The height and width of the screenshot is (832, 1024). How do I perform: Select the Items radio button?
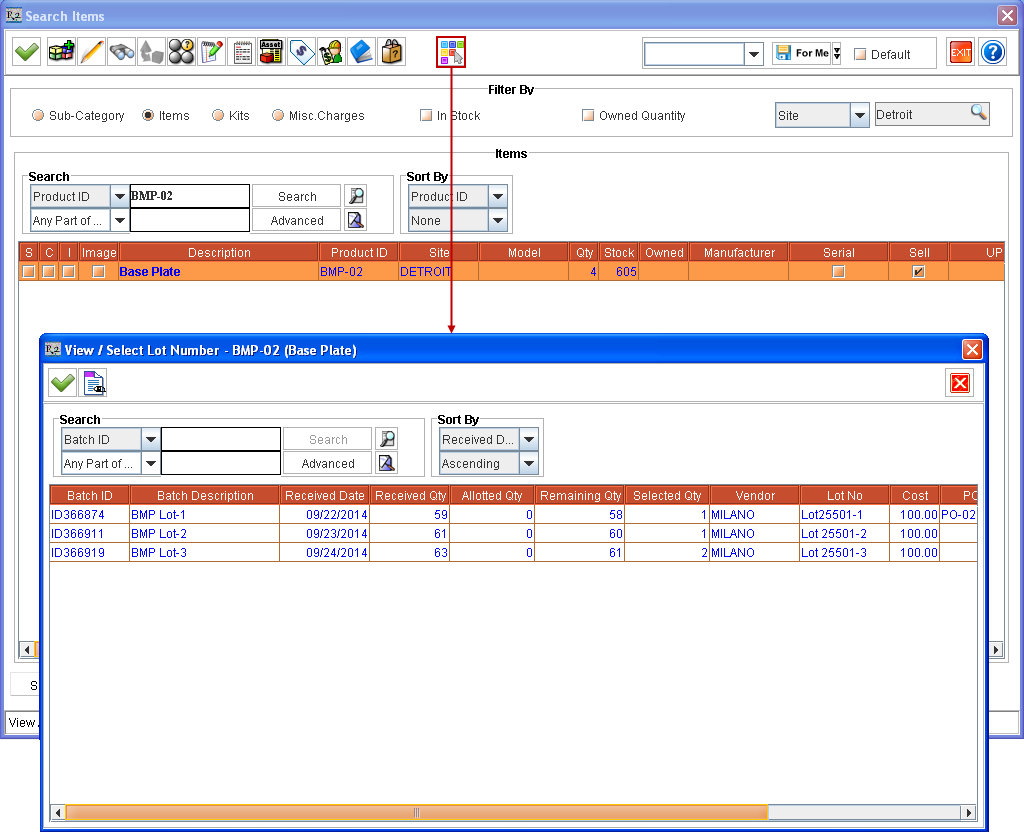148,115
